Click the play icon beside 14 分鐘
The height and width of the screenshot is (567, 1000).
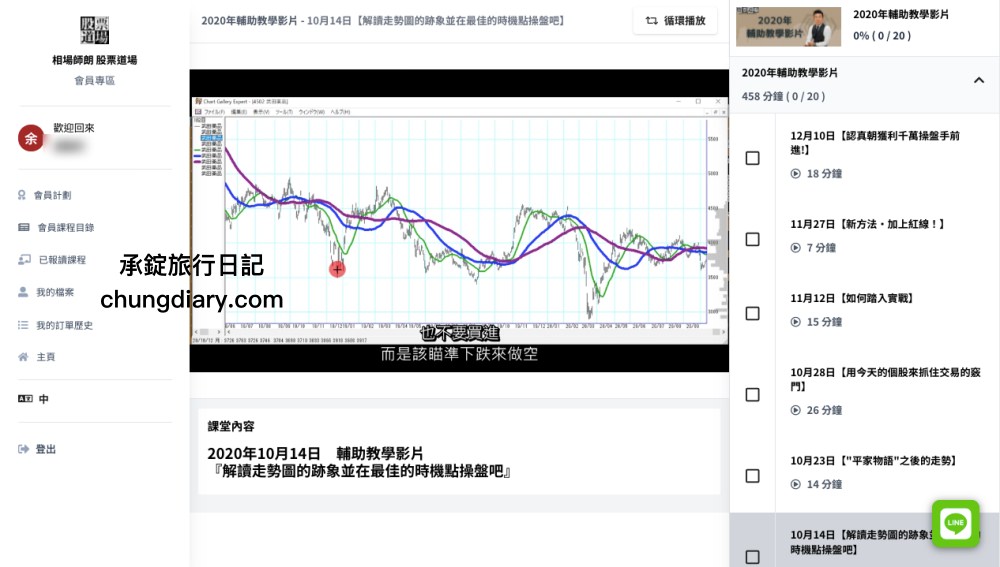[795, 484]
